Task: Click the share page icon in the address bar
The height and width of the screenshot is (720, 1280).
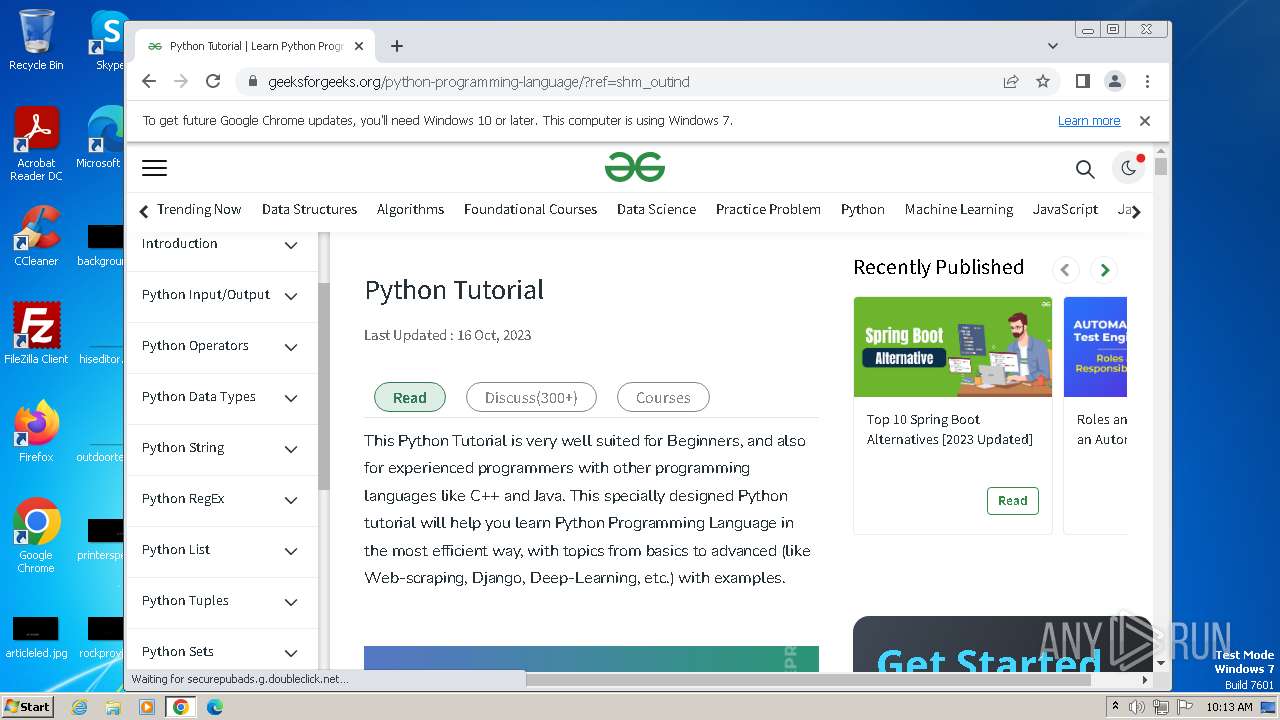Action: pyautogui.click(x=1011, y=82)
